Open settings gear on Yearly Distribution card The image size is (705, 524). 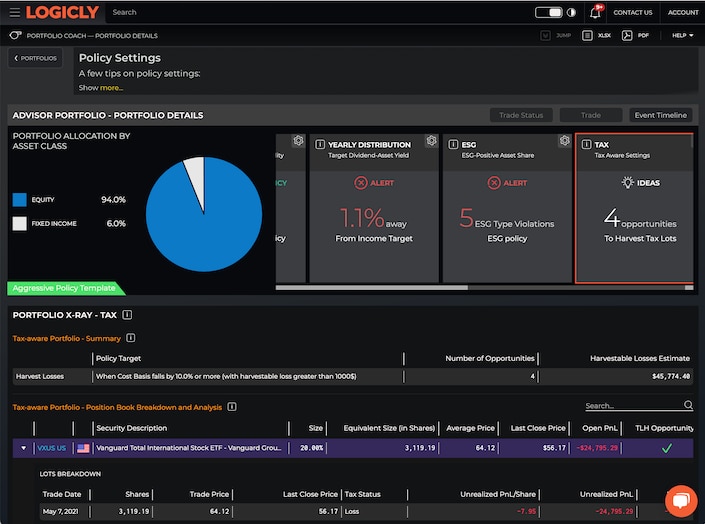431,142
